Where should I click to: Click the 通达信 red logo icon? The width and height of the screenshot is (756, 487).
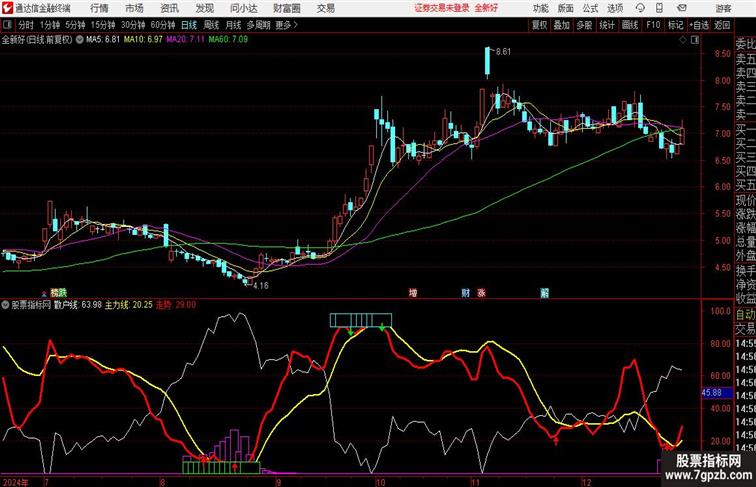click(x=7, y=8)
